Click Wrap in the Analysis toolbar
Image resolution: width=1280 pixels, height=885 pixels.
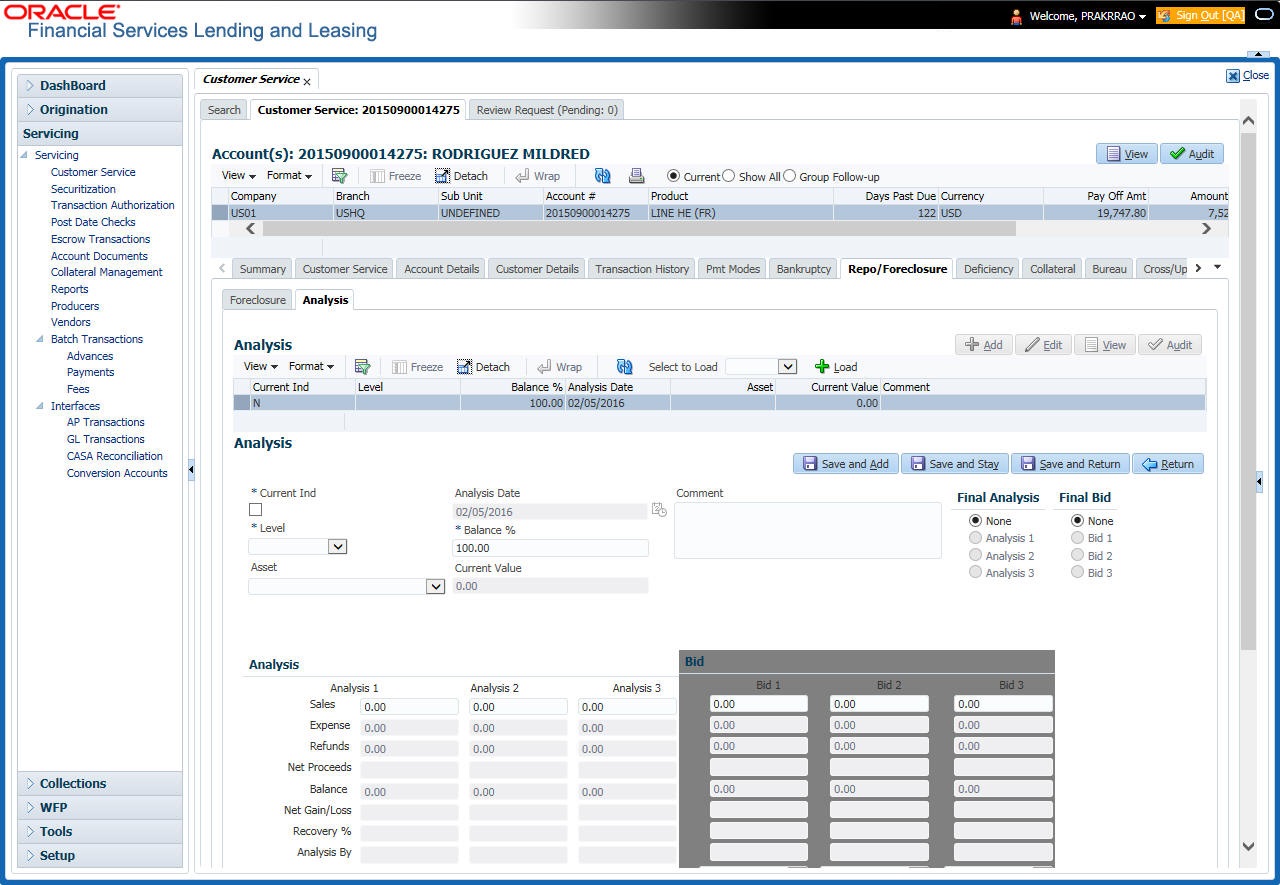(559, 367)
